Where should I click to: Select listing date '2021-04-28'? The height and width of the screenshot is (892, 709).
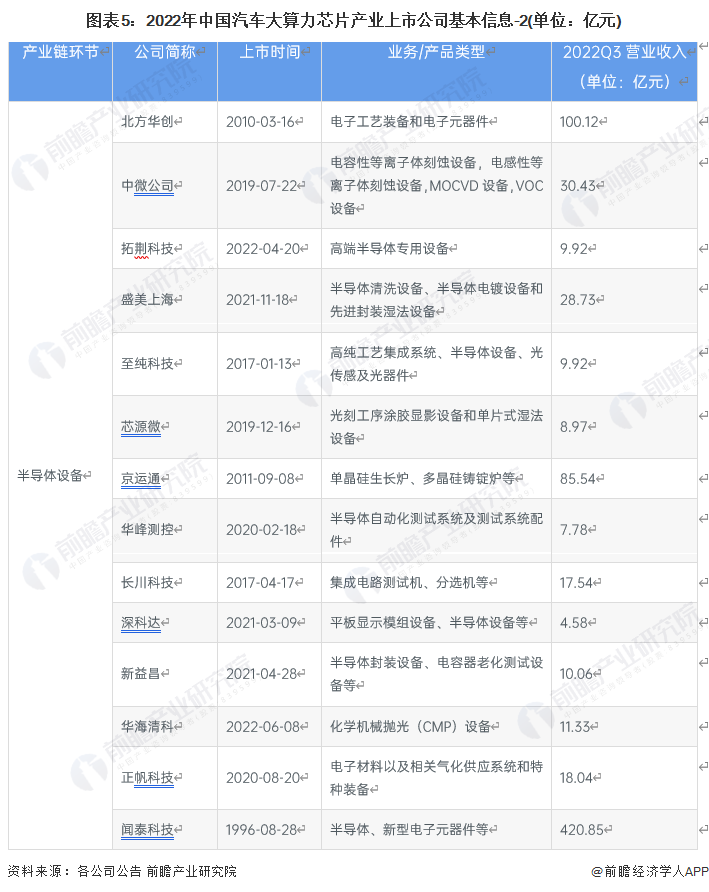pyautogui.click(x=262, y=674)
